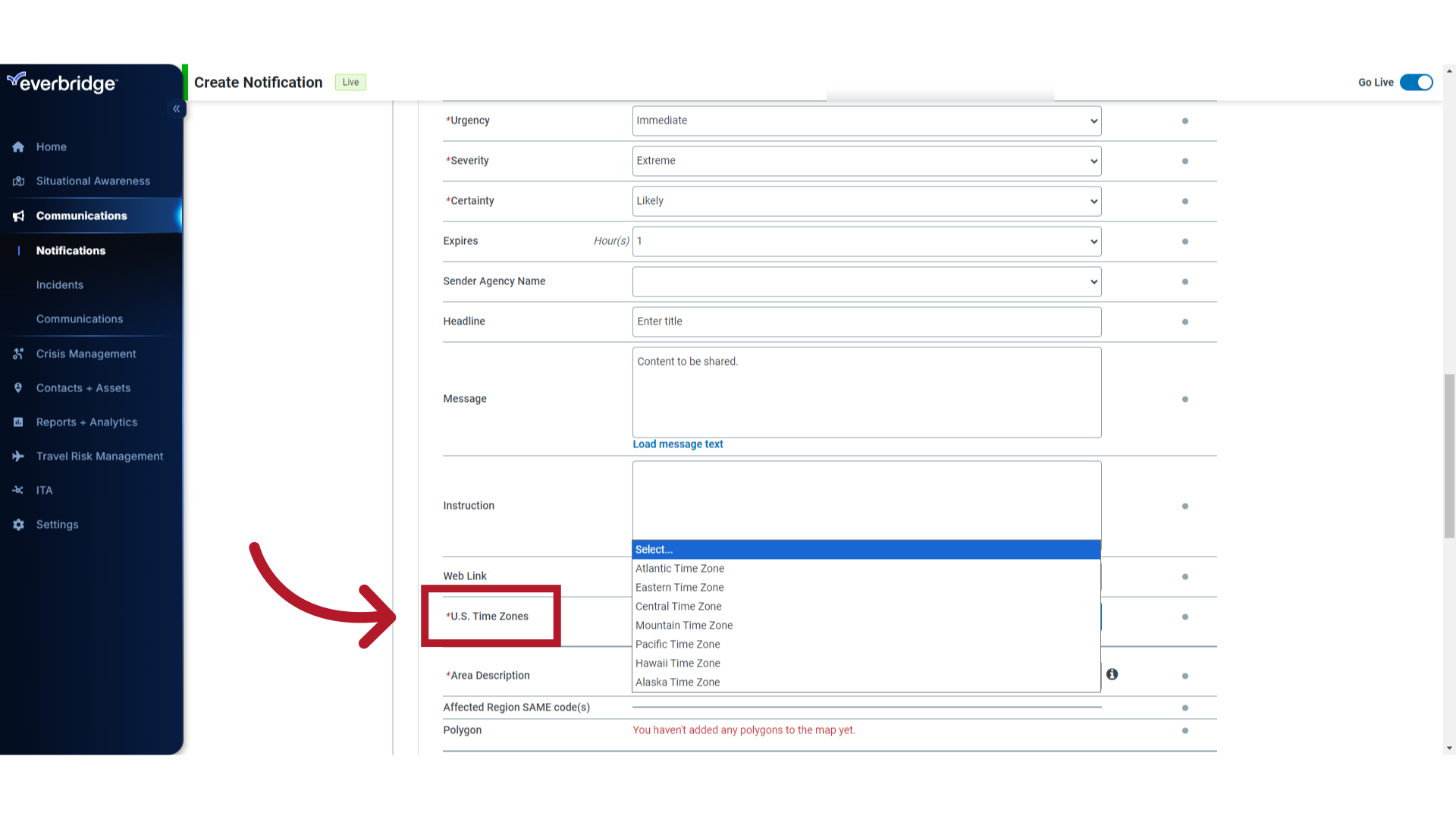Open Crisis Management section
This screenshot has height=819, width=1456.
pos(86,354)
